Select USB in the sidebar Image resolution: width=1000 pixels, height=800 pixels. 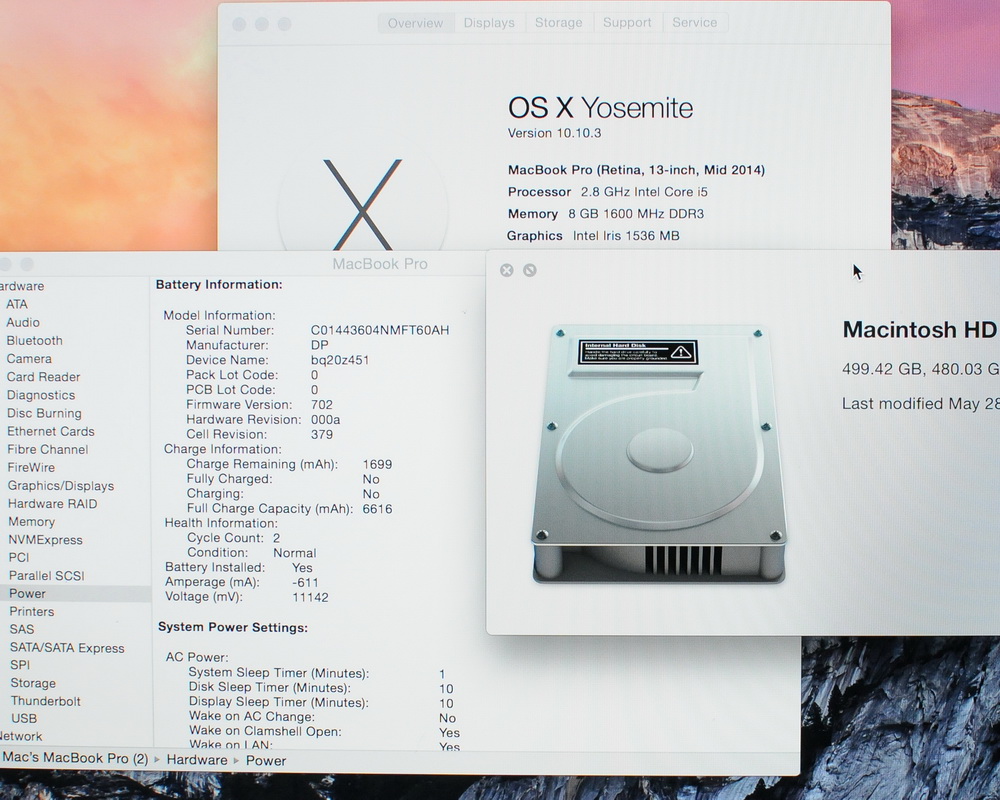coord(24,718)
